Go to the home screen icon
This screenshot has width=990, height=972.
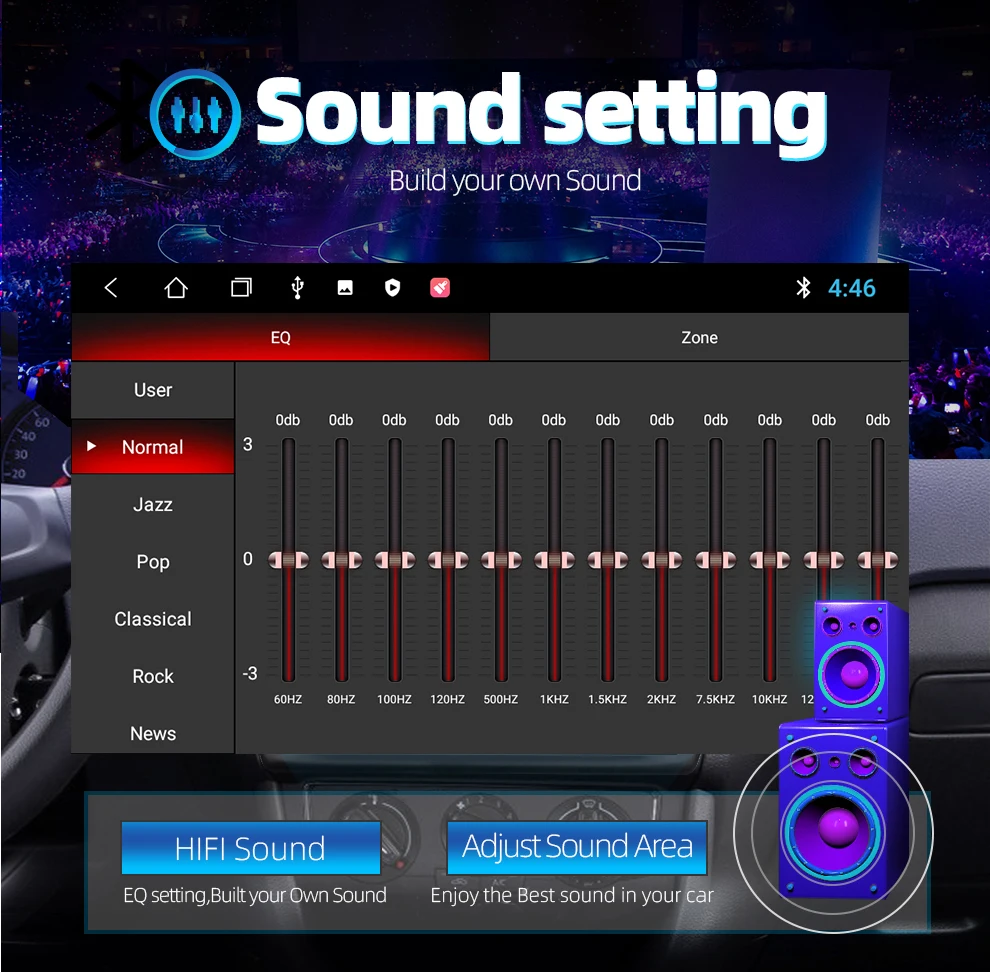pyautogui.click(x=176, y=288)
